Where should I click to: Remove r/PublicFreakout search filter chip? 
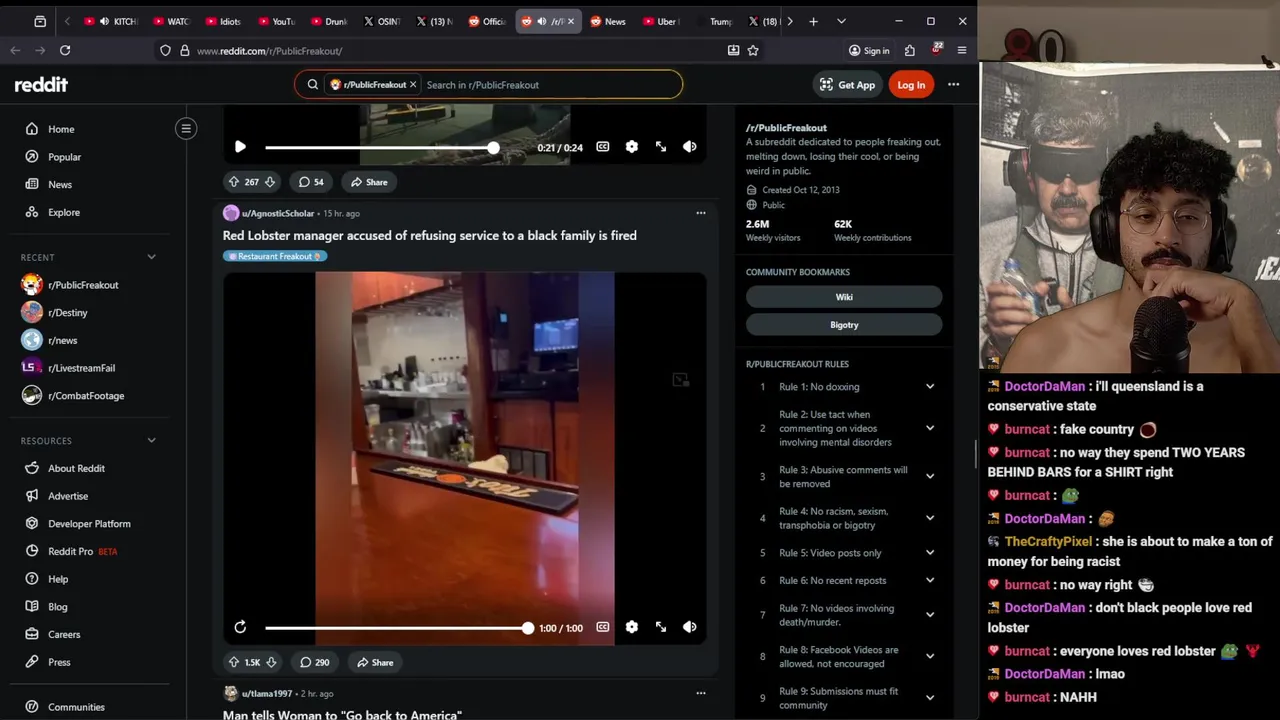tap(413, 85)
